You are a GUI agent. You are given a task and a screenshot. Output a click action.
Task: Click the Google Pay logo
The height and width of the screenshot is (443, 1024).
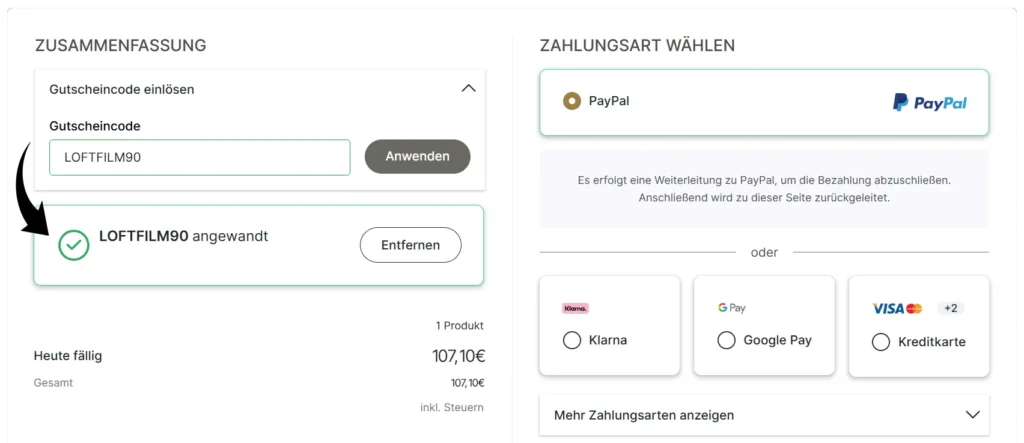[x=731, y=308]
